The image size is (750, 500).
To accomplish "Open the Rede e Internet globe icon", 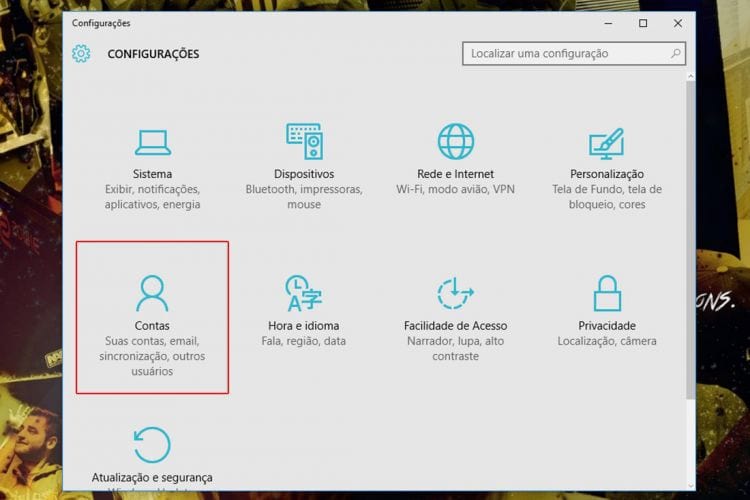I will coord(456,141).
